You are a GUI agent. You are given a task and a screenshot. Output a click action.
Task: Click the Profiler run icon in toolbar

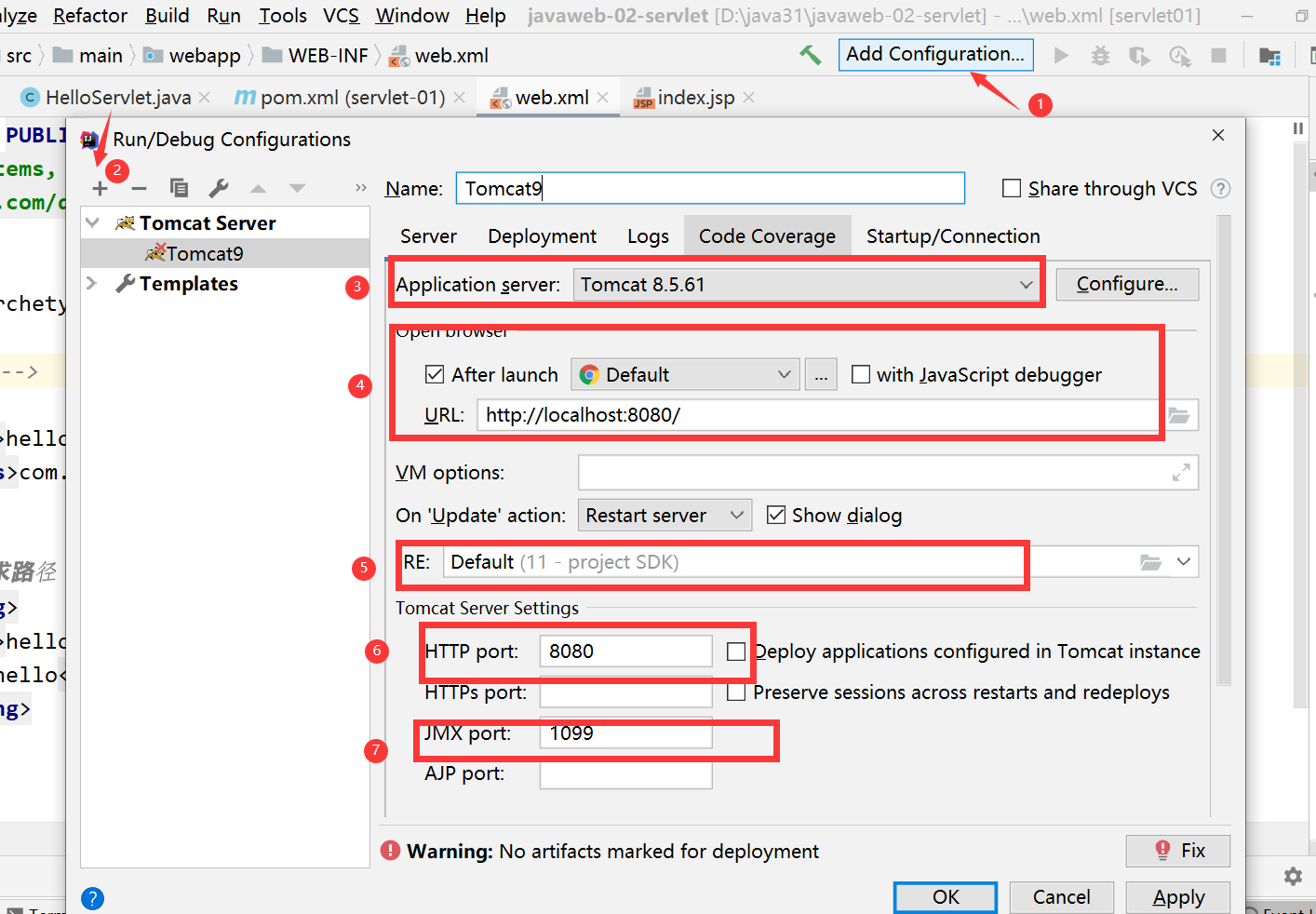click(x=1180, y=56)
